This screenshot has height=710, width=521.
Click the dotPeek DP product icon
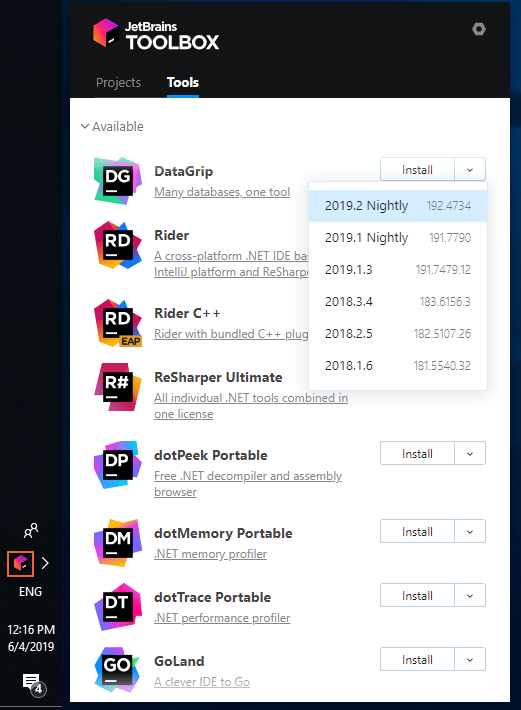tap(118, 465)
